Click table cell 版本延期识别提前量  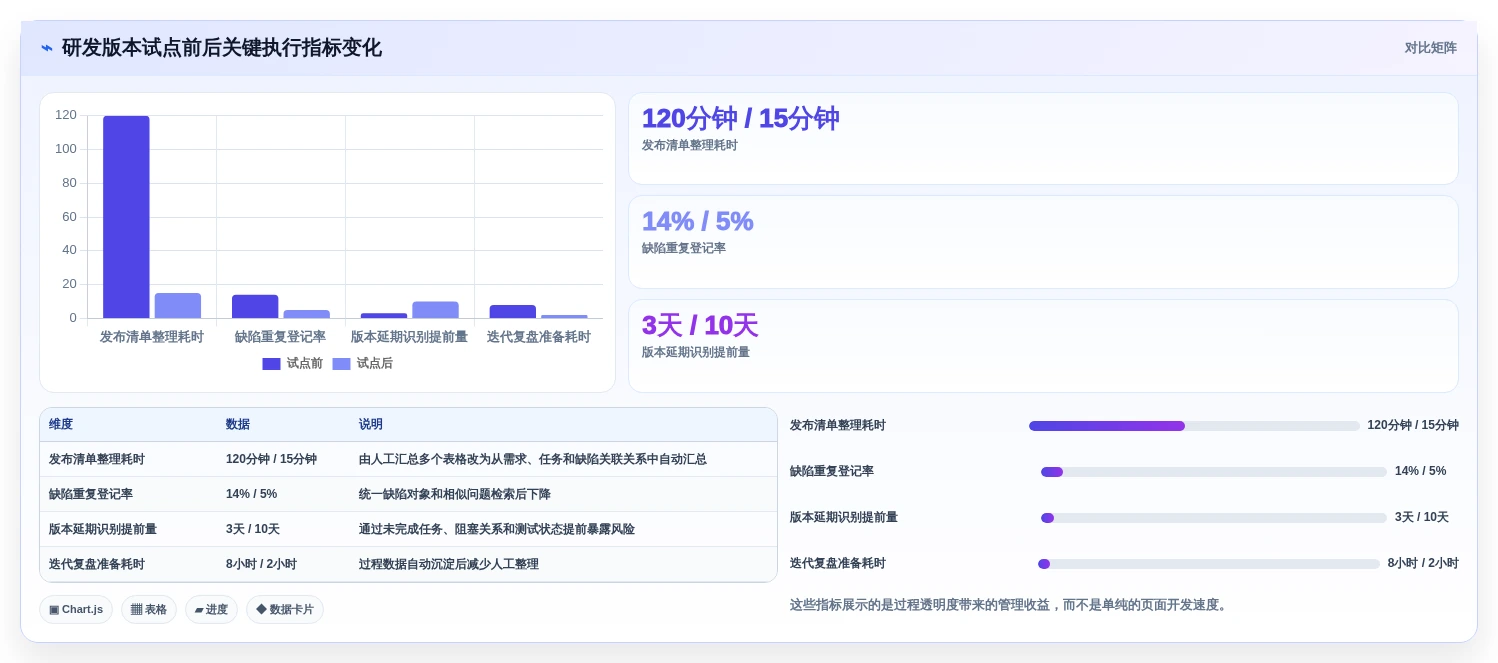coord(103,530)
